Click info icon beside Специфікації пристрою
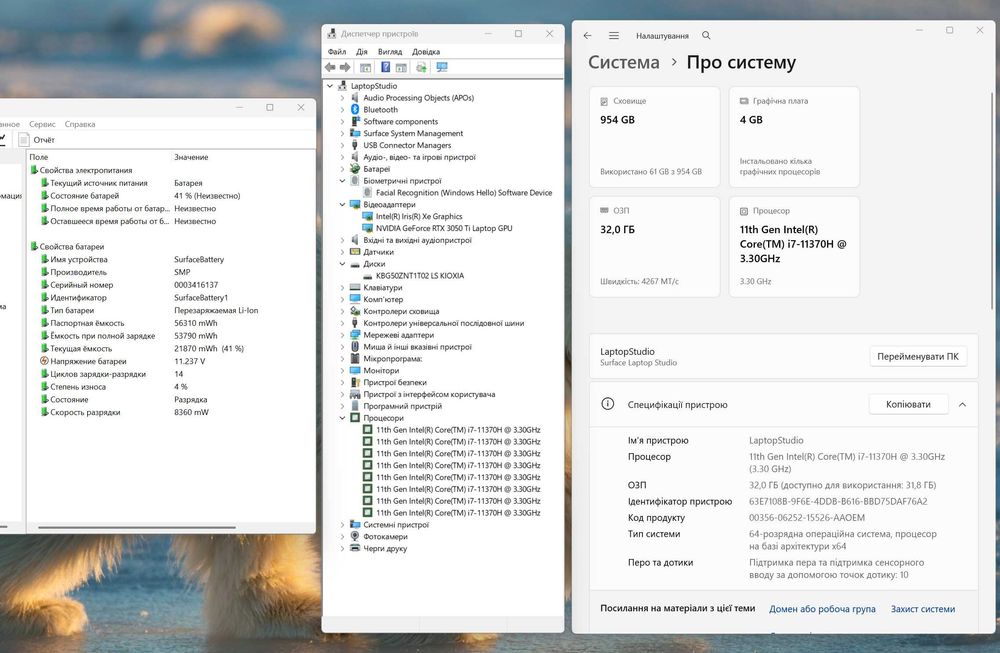 [608, 404]
